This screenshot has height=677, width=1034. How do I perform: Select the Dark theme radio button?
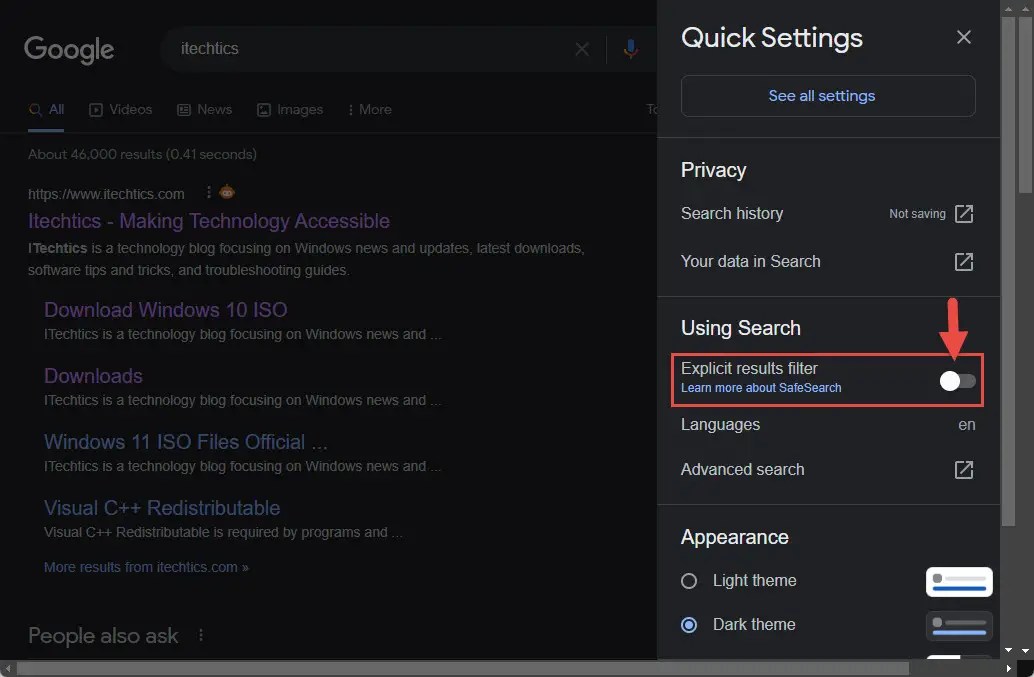688,624
